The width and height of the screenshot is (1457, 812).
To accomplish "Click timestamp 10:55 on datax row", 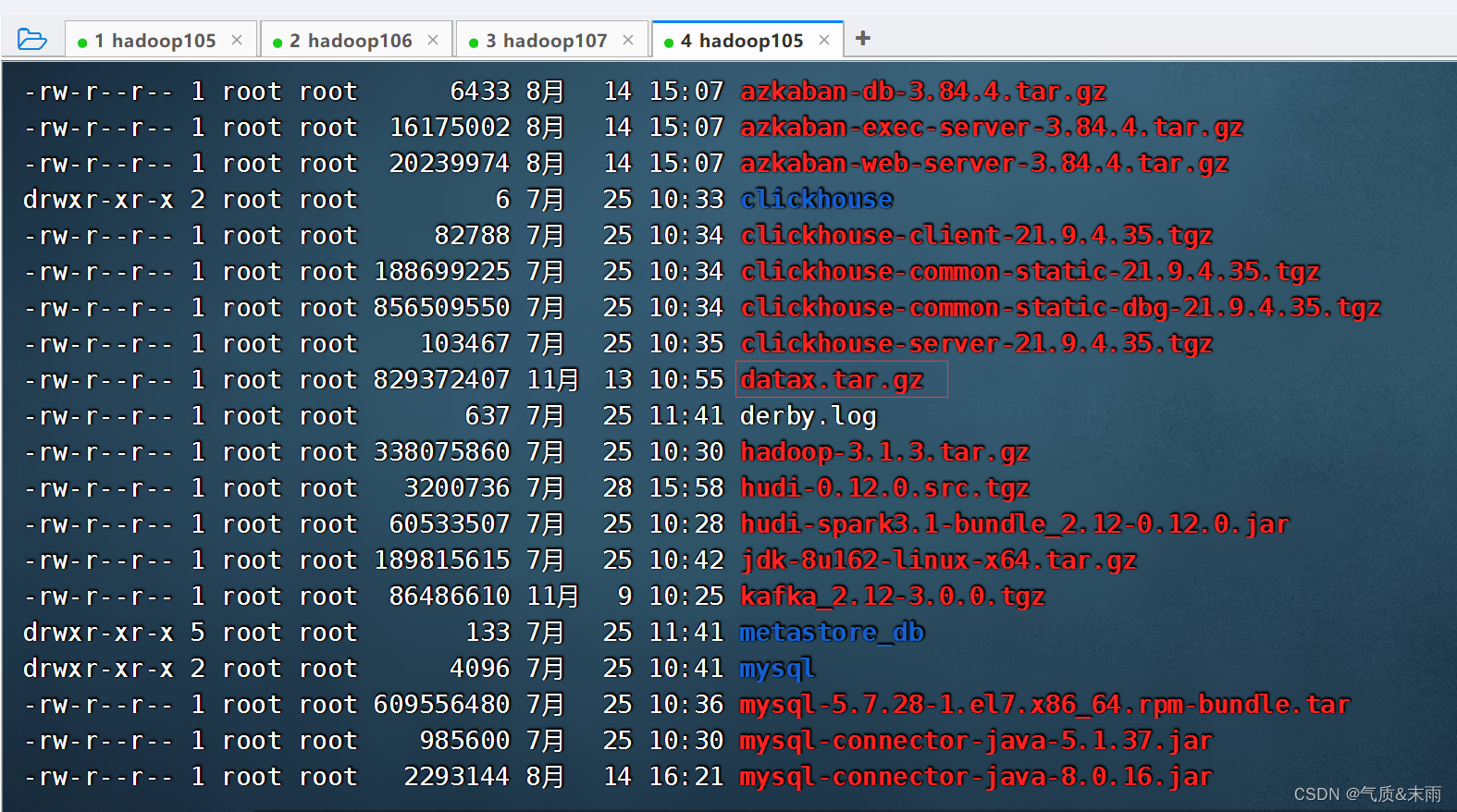I will coord(686,380).
